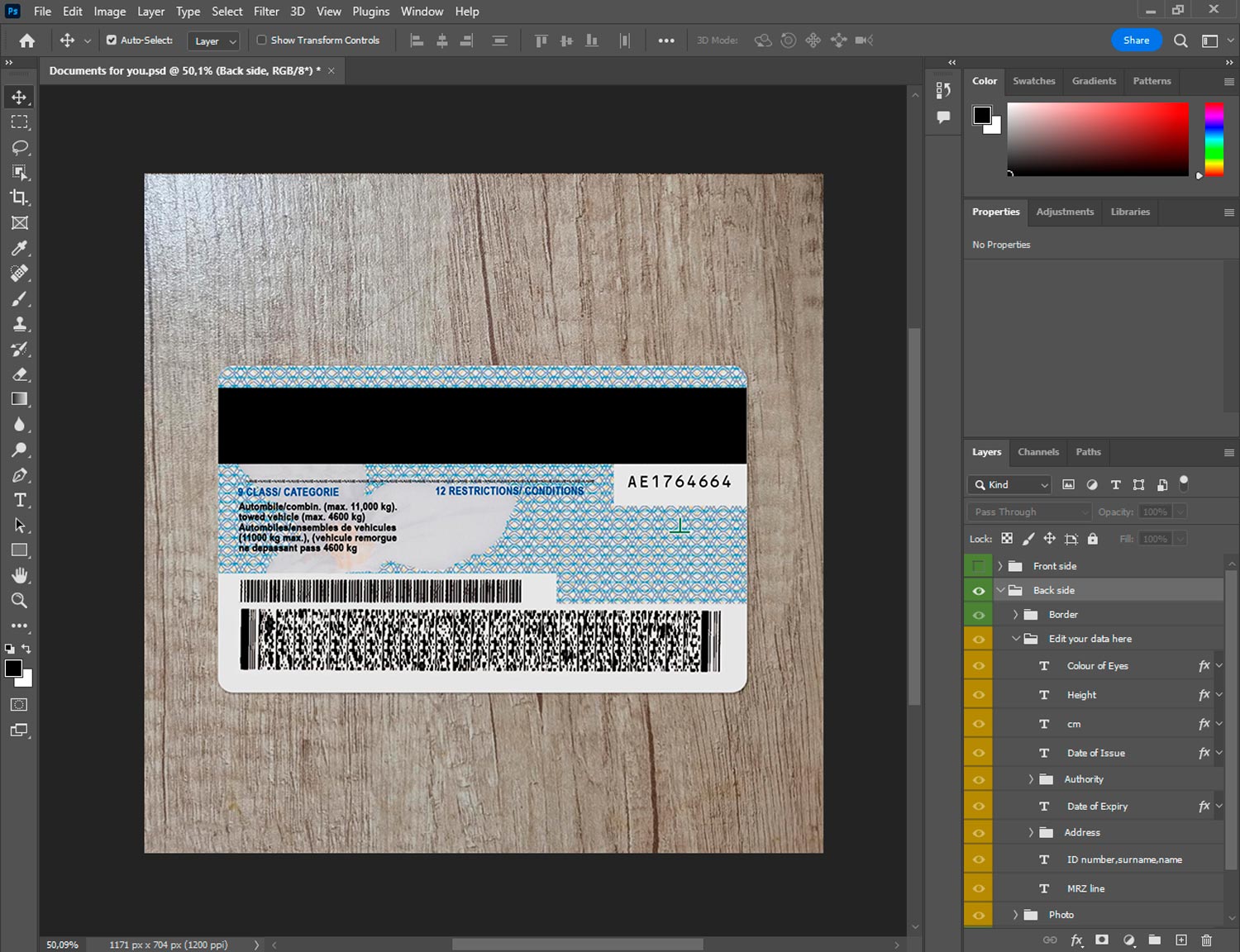
Task: Open the Kind filter dropdown
Action: (x=1010, y=485)
